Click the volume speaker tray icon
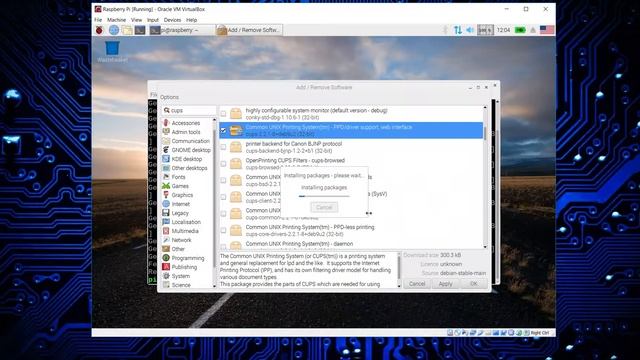 pos(470,30)
